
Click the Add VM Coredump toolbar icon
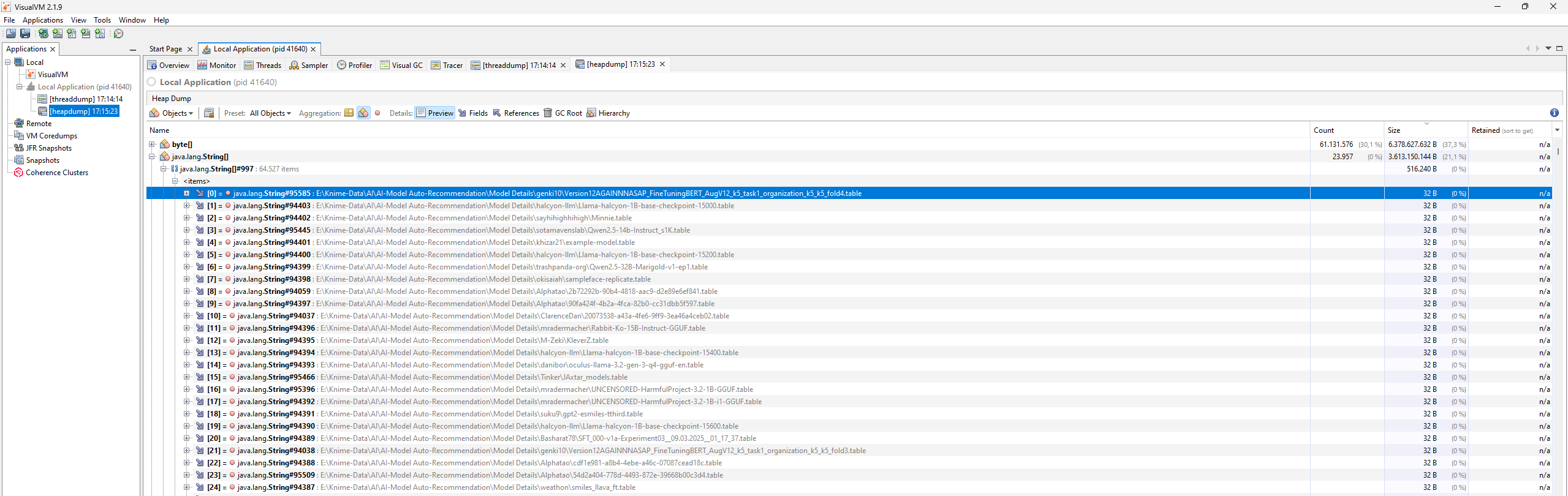pos(72,34)
